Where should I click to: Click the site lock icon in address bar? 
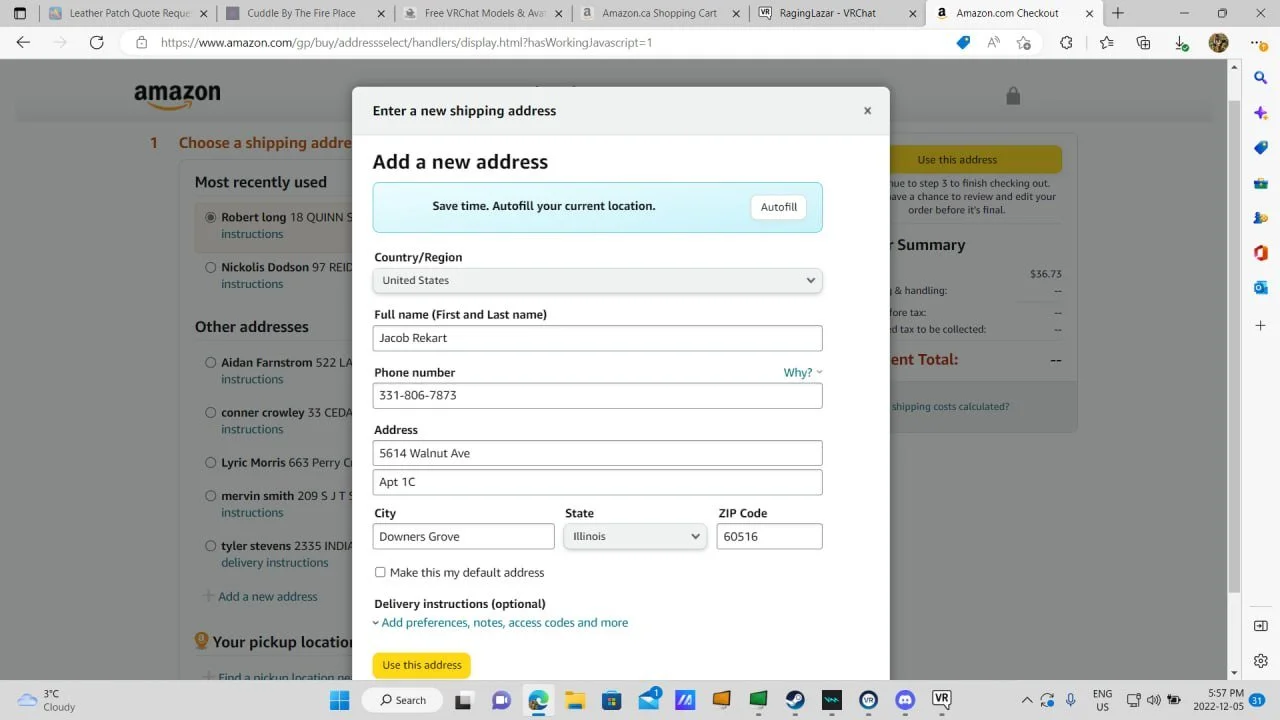141,42
